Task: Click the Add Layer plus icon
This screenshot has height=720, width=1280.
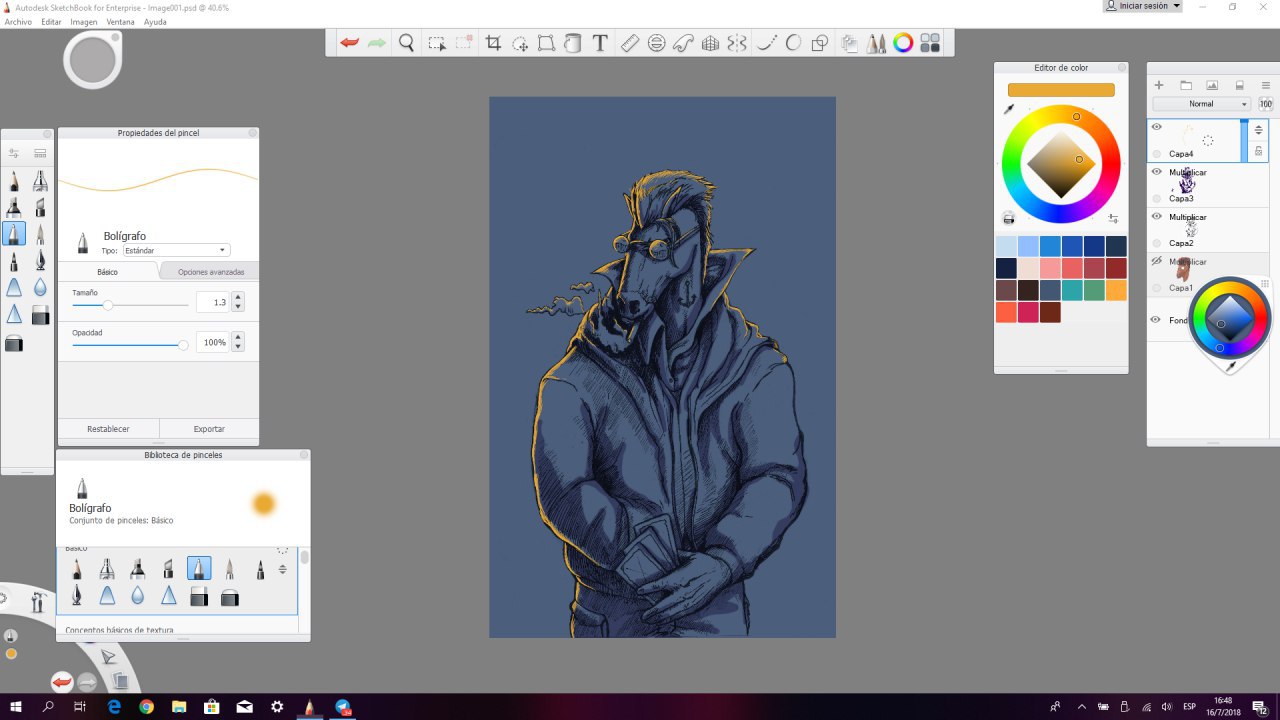Action: [1159, 85]
